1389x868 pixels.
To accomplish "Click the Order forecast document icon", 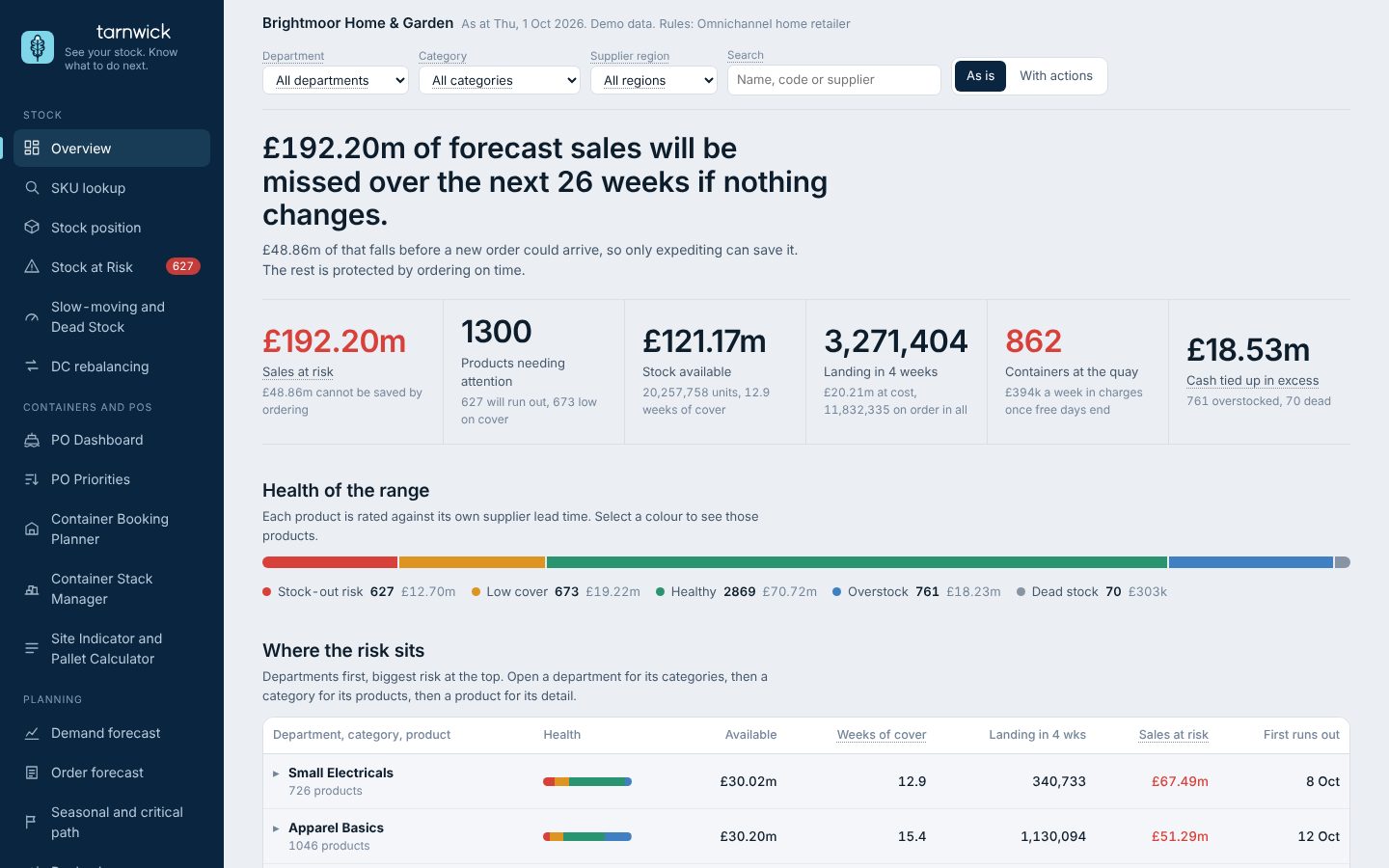I will click(x=32, y=773).
